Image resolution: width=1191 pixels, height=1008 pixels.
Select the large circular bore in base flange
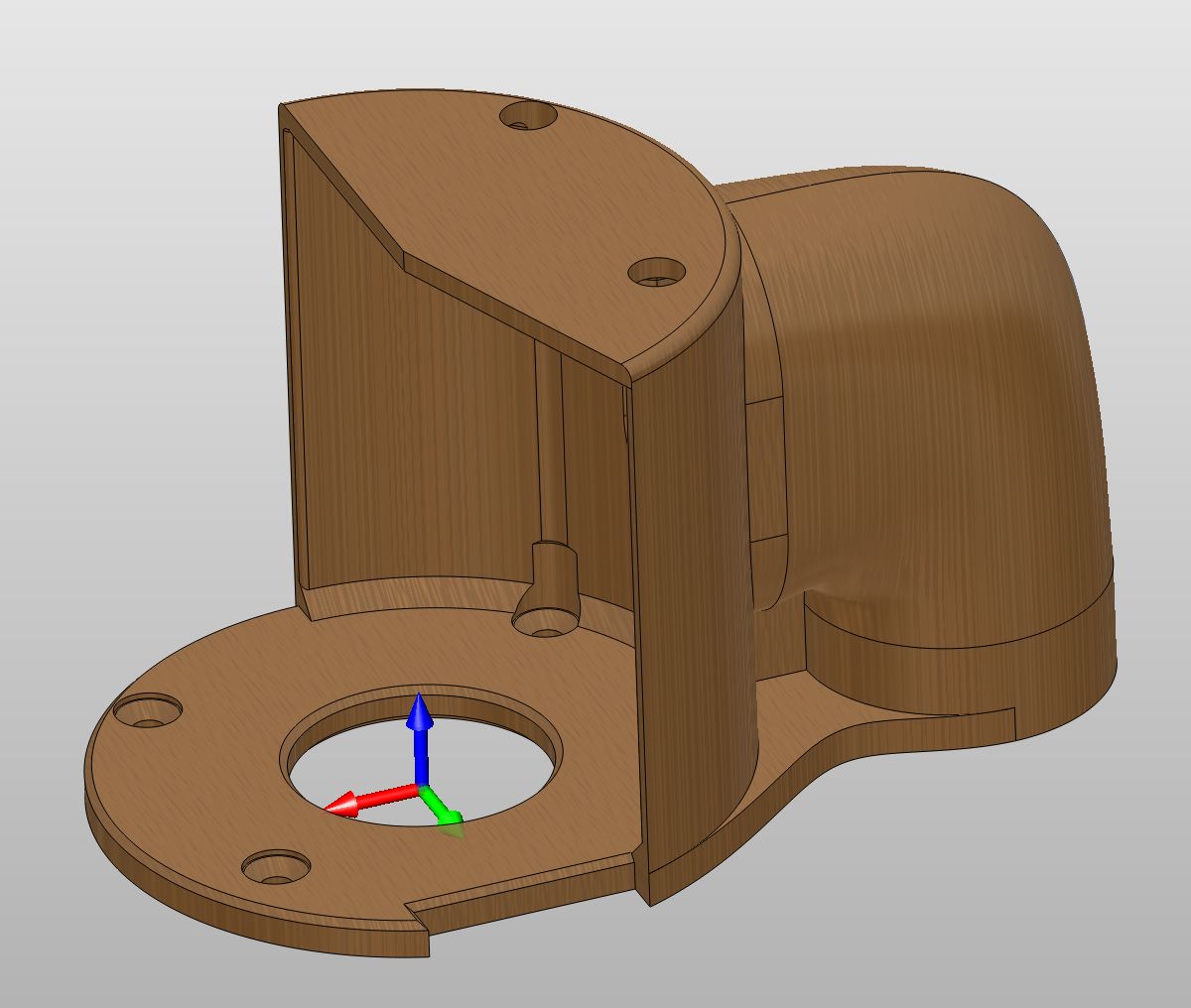422,756
